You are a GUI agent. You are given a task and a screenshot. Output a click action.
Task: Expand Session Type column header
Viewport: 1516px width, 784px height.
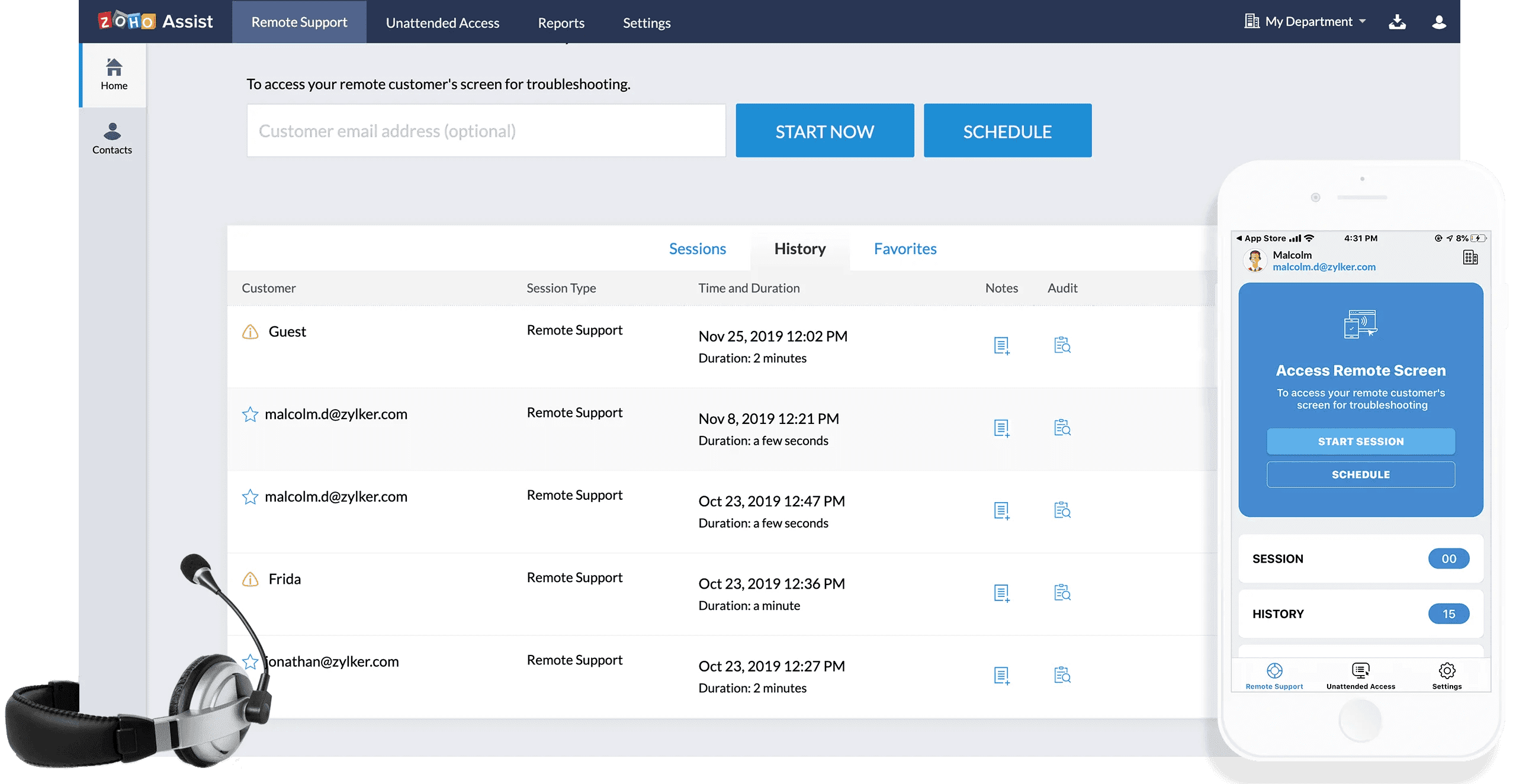561,288
